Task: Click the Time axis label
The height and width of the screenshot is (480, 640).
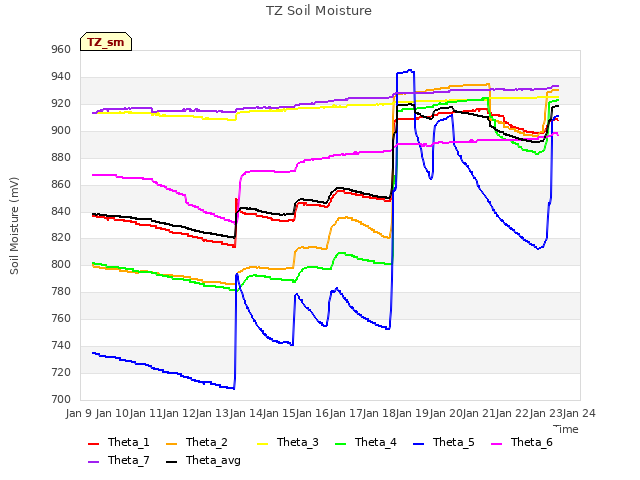Action: click(566, 429)
